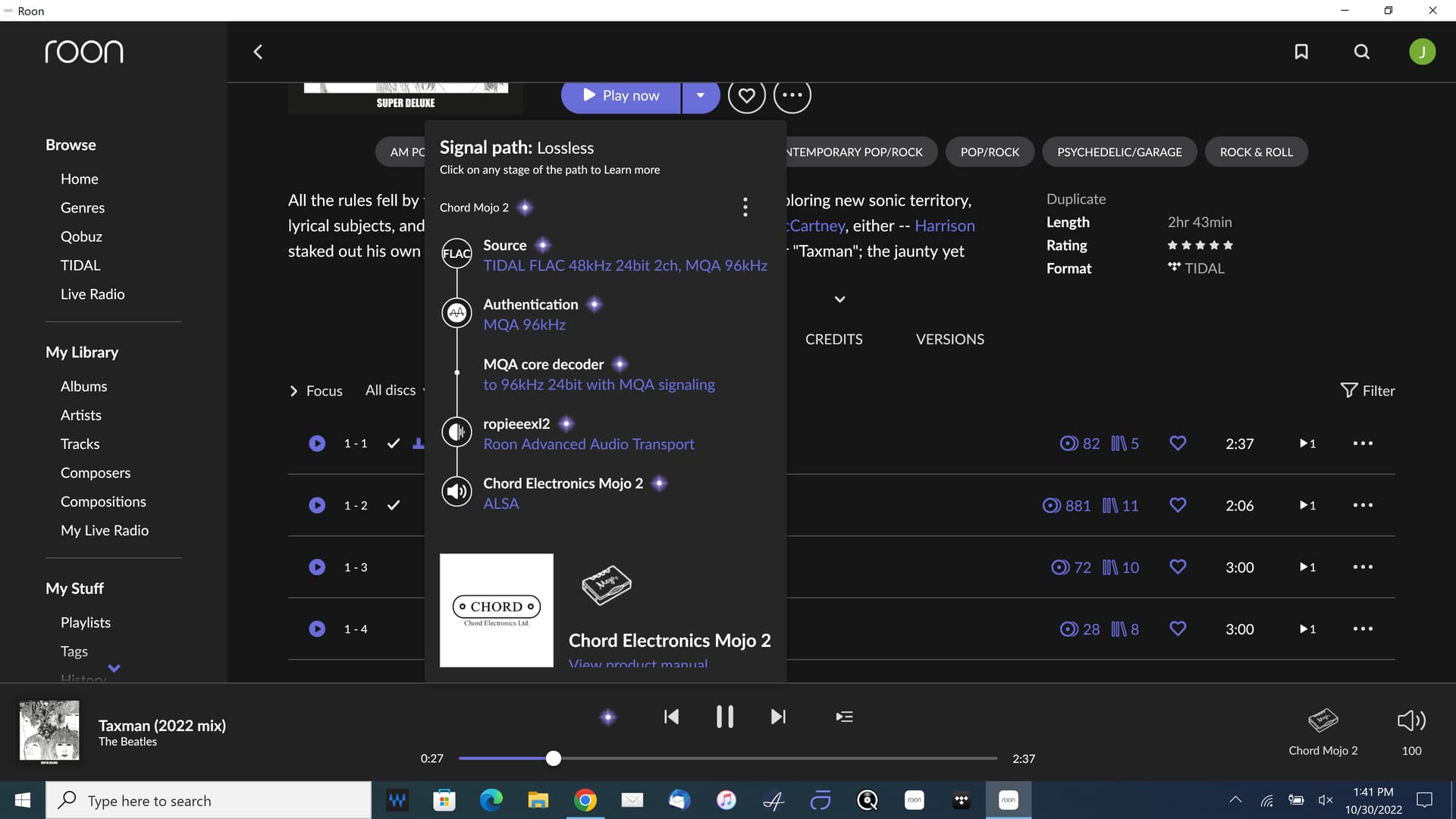Favorite the track lasting 2:06
Image resolution: width=1456 pixels, height=819 pixels.
coord(1178,505)
